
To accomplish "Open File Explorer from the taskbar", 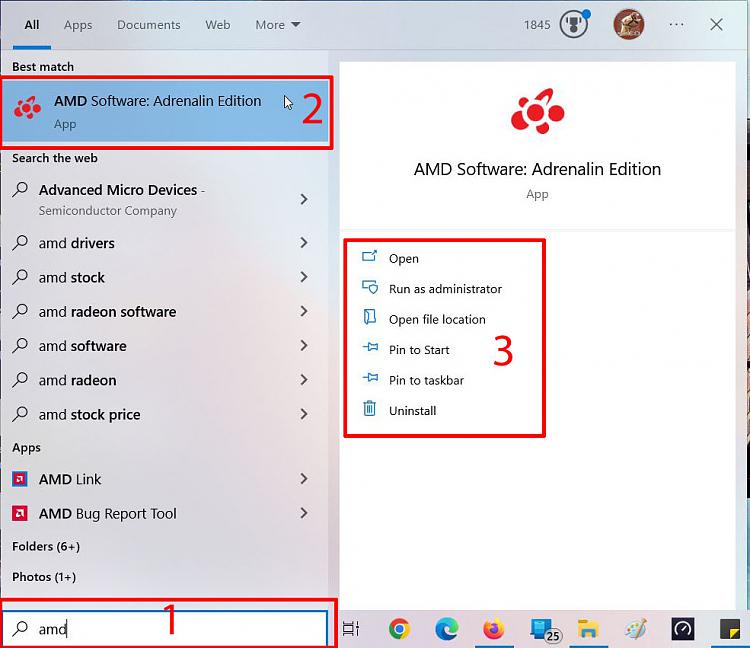I will [x=588, y=629].
